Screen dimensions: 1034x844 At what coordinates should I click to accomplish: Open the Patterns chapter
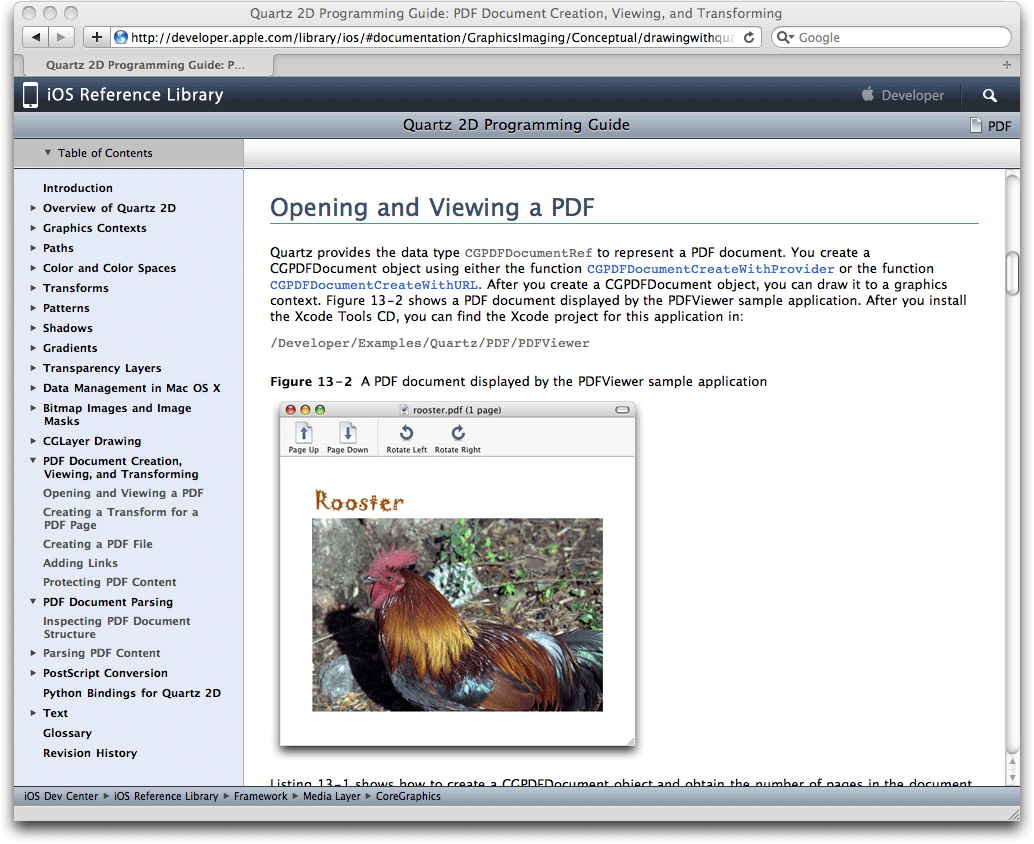coord(66,308)
